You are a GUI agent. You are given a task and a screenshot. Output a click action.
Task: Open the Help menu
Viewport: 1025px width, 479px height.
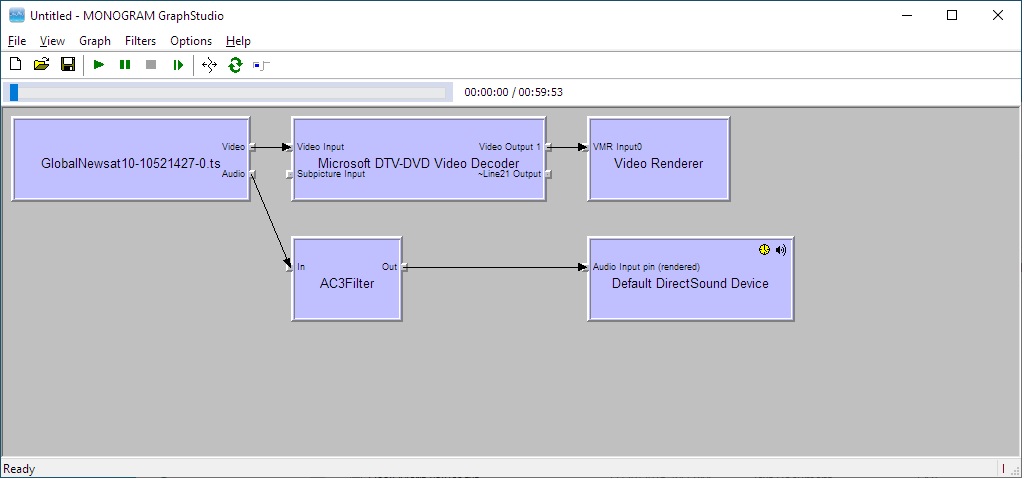(x=239, y=41)
